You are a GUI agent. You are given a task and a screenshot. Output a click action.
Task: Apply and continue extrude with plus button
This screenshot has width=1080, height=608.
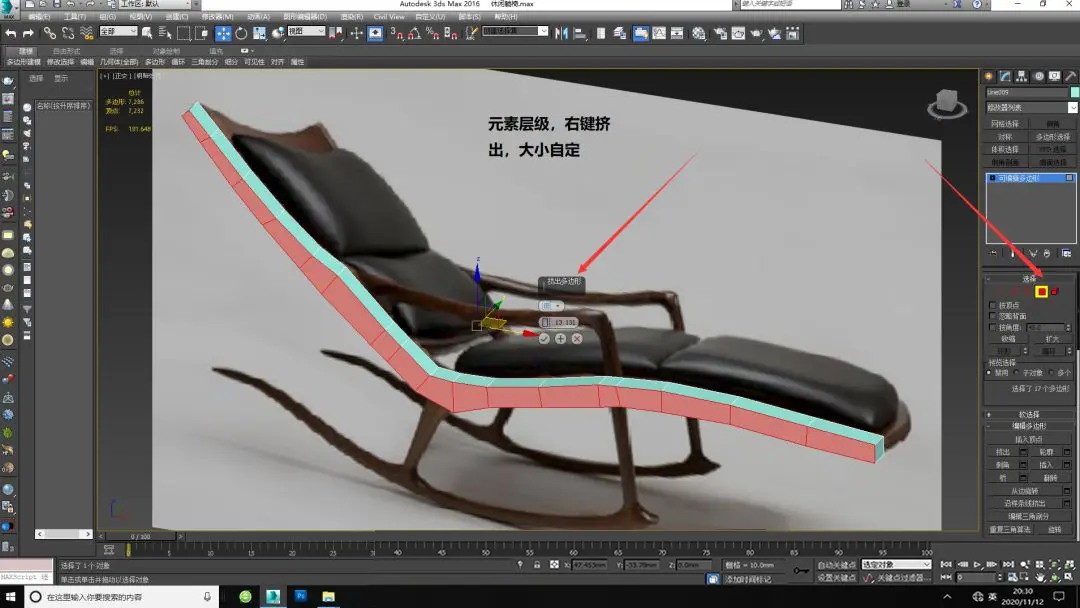pos(561,339)
